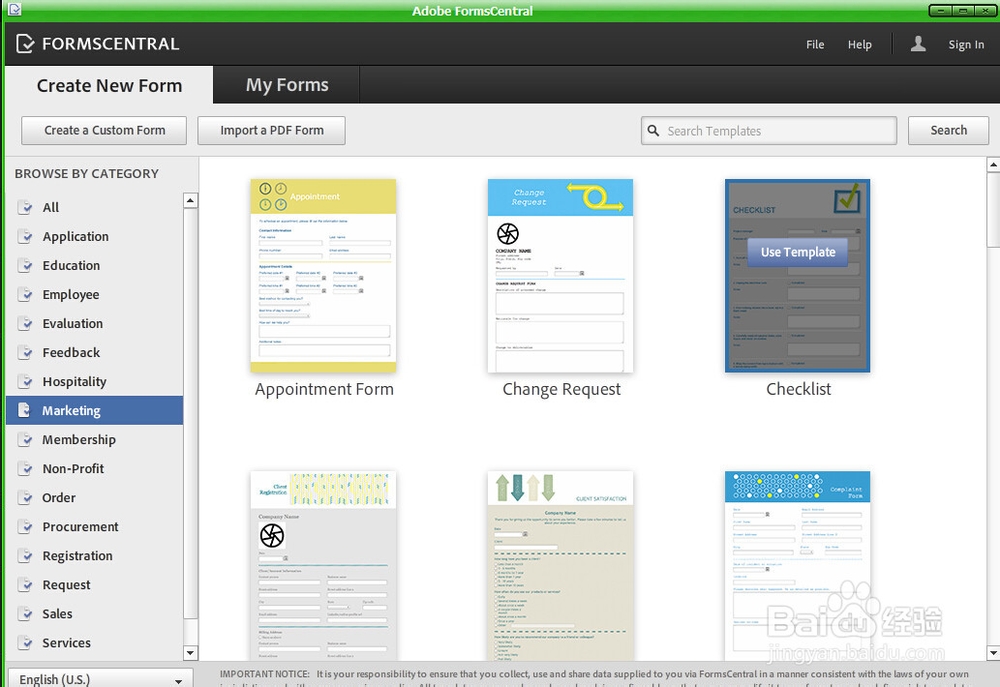The image size is (1000, 687).
Task: Focus the Search Templates input field
Action: 768,130
